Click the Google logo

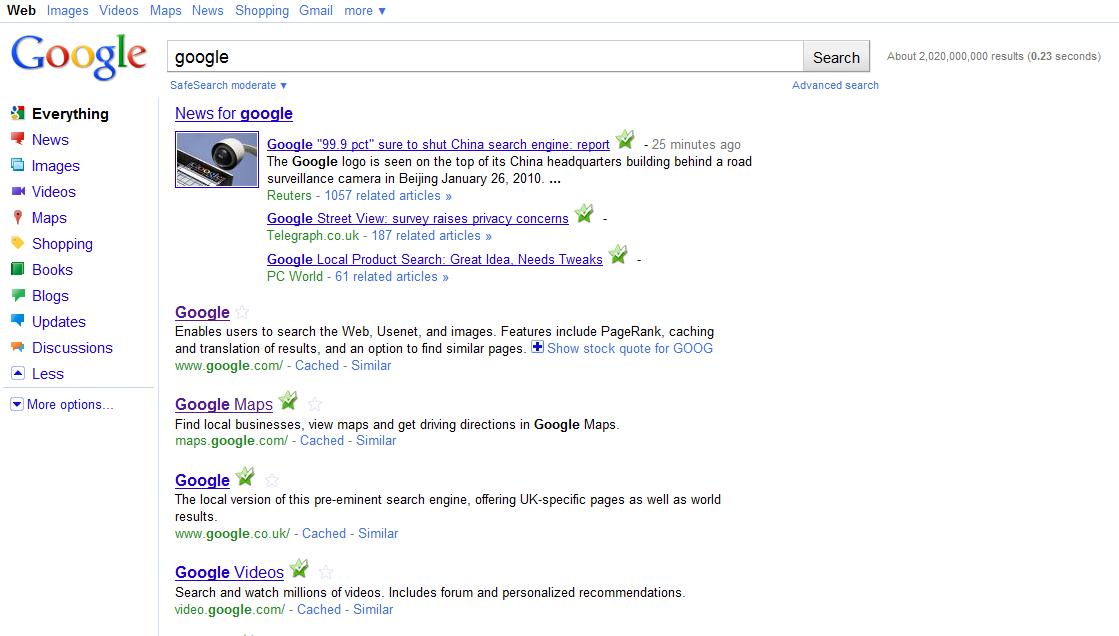pos(79,56)
